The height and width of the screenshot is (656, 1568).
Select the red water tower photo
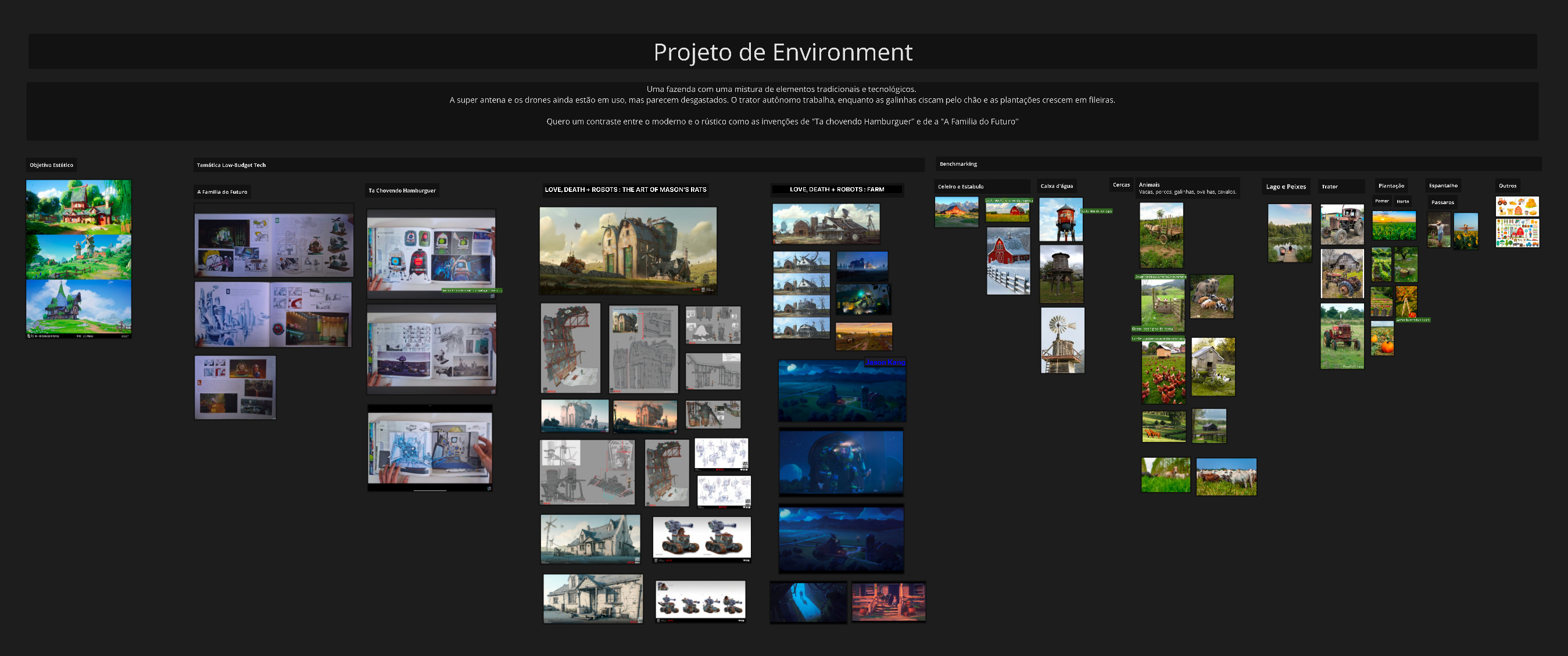point(1061,219)
